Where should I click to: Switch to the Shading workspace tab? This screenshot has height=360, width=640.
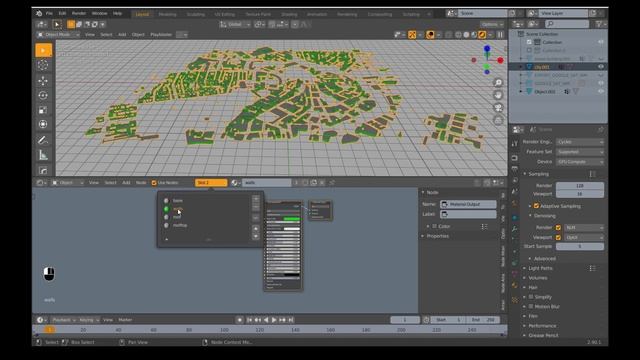(x=289, y=14)
